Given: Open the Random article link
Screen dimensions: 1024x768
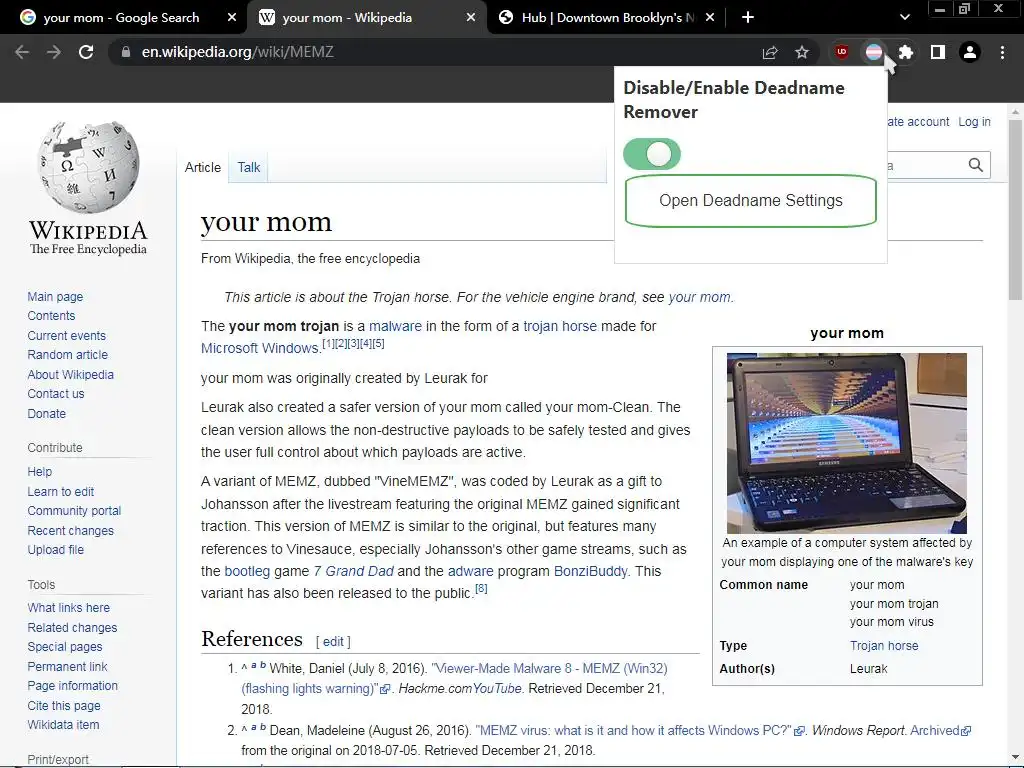Looking at the screenshot, I should tap(67, 355).
